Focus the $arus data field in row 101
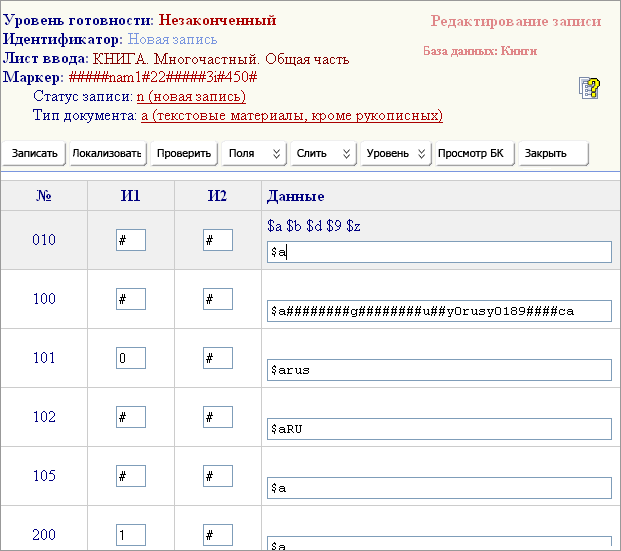This screenshot has width=621, height=551. click(x=439, y=370)
